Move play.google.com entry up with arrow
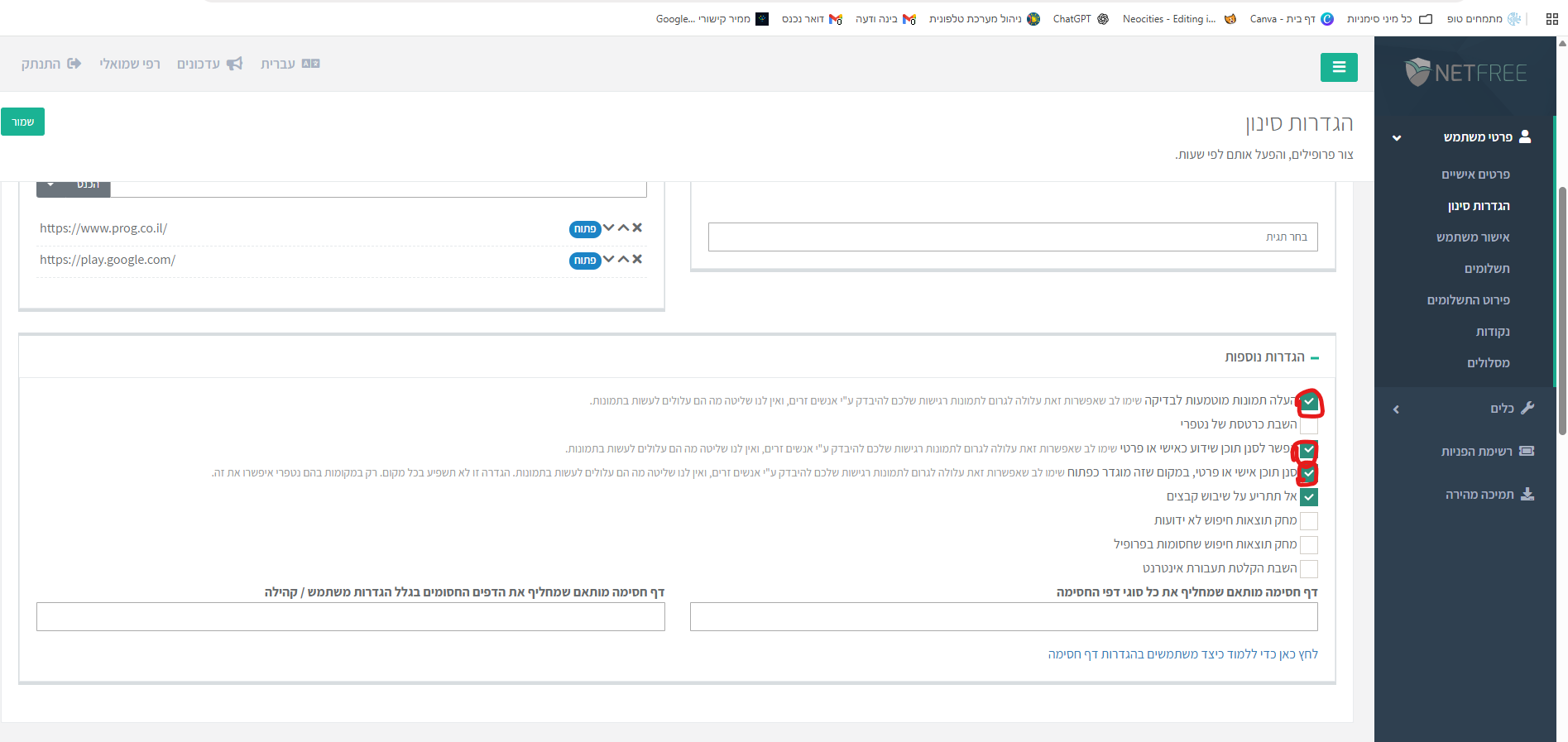Screen dimensions: 1568x742 click(x=623, y=259)
